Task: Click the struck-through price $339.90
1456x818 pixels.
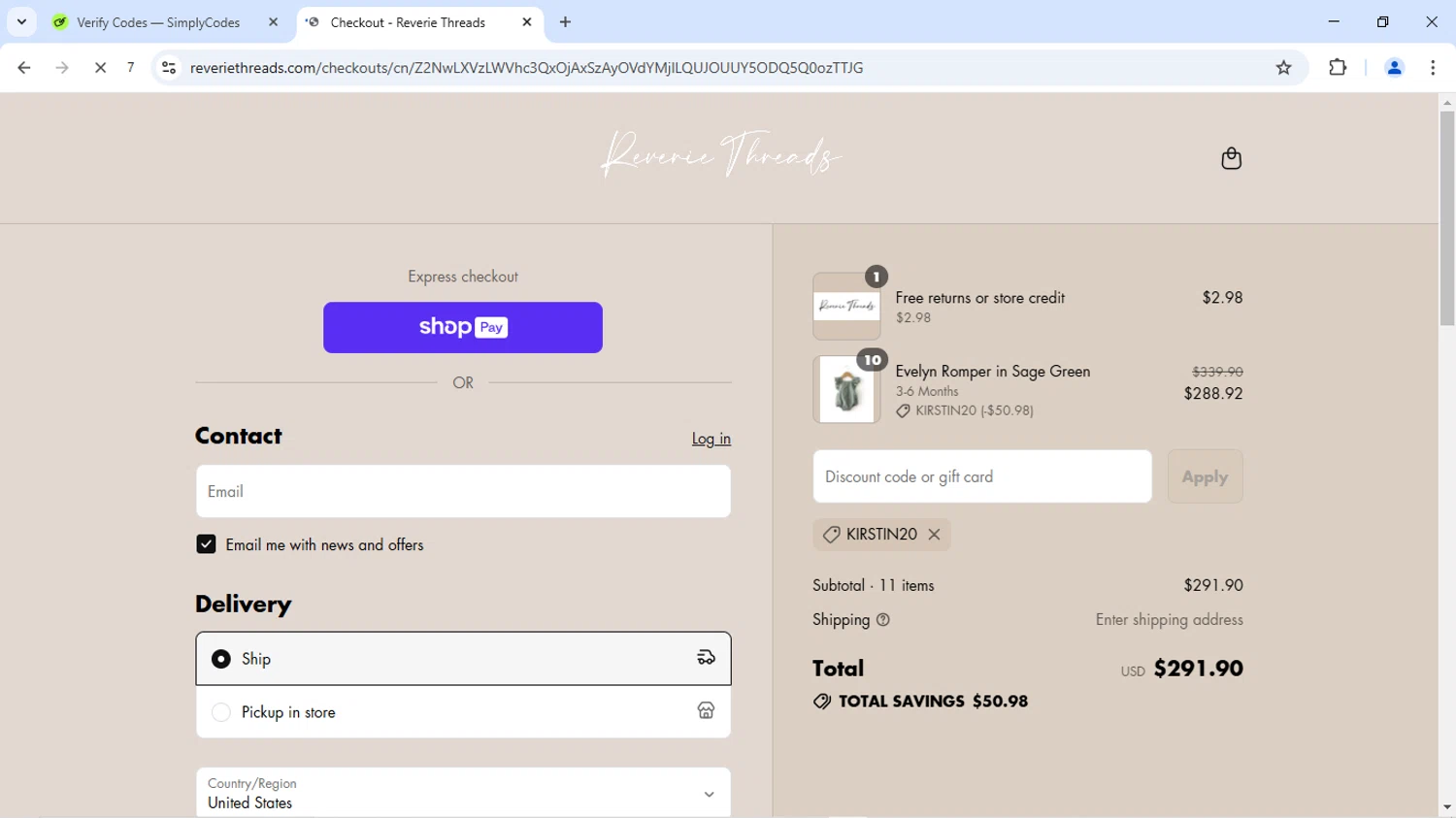Action: (x=1217, y=372)
